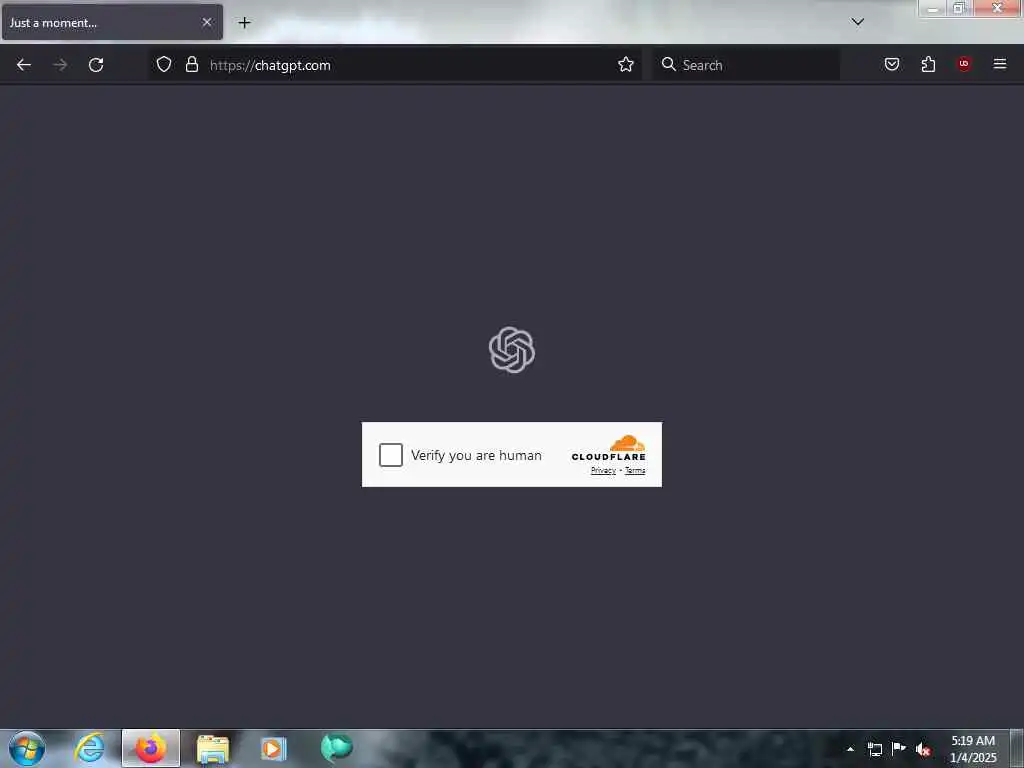Click the Cloudflare logo
This screenshot has height=768, width=1024.
point(608,448)
